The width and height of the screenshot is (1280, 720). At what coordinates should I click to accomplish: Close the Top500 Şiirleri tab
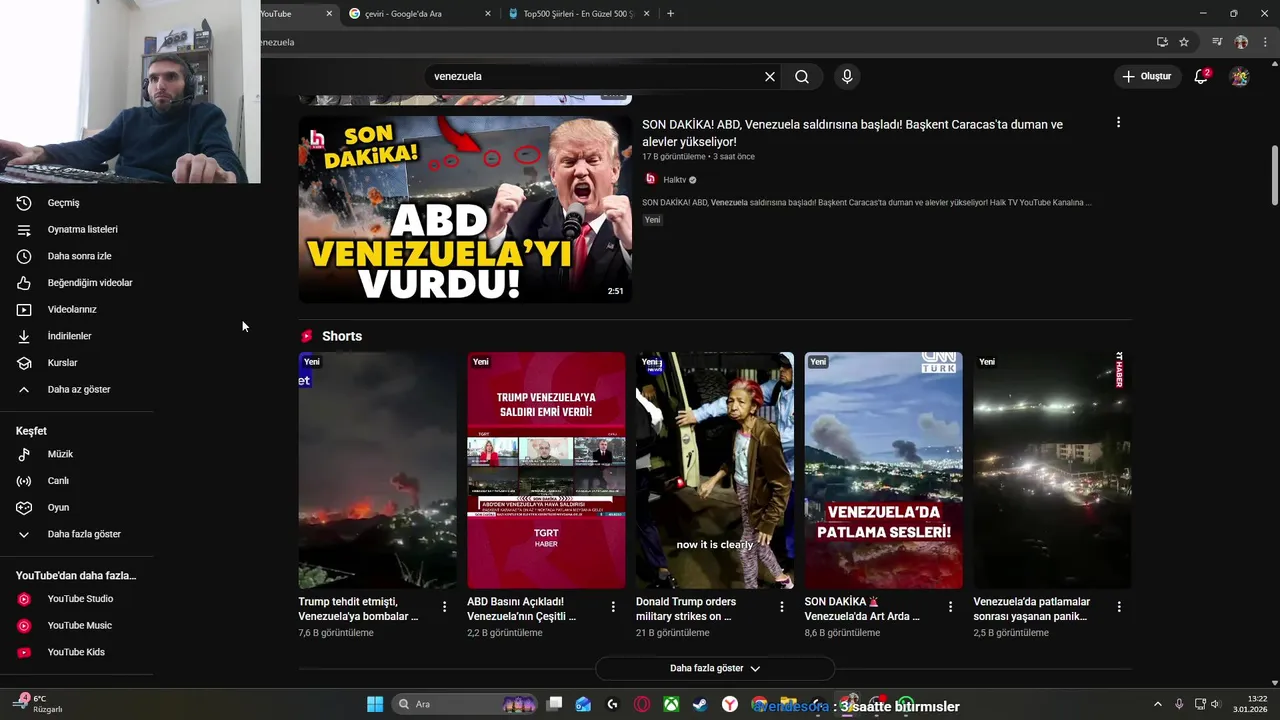point(646,14)
